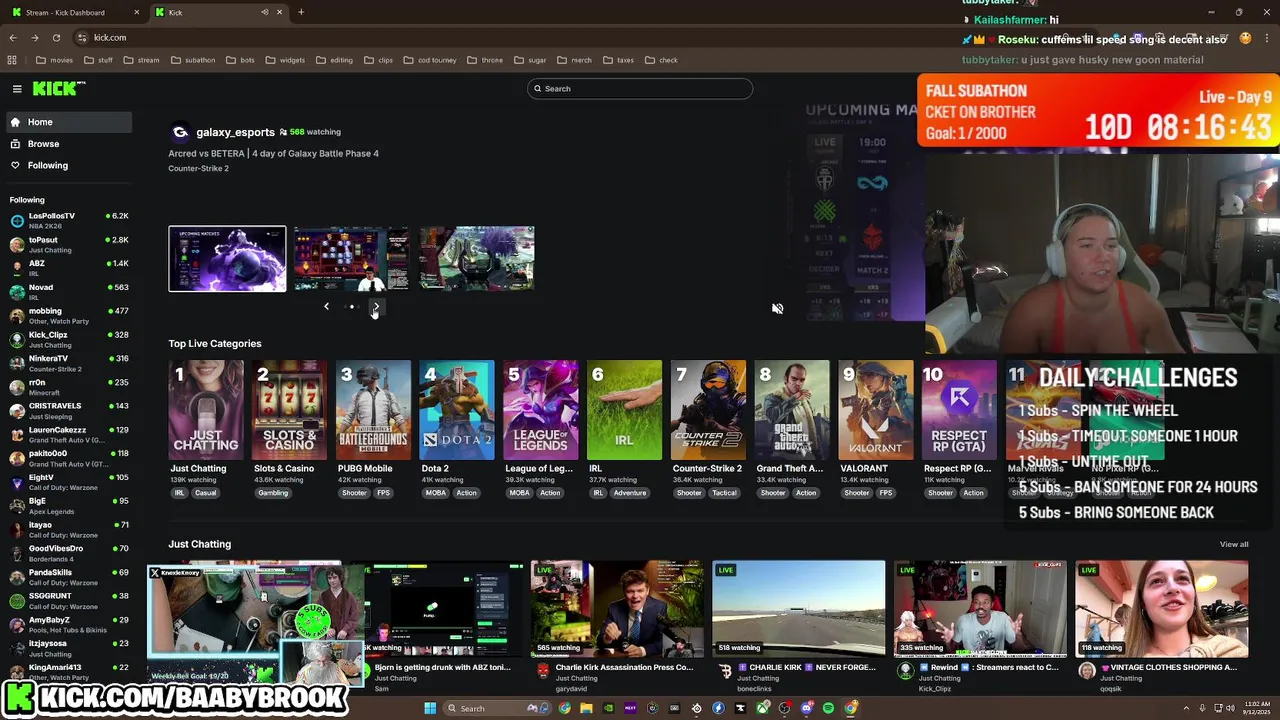Click browser forward arrow
1280x720 pixels.
35,38
